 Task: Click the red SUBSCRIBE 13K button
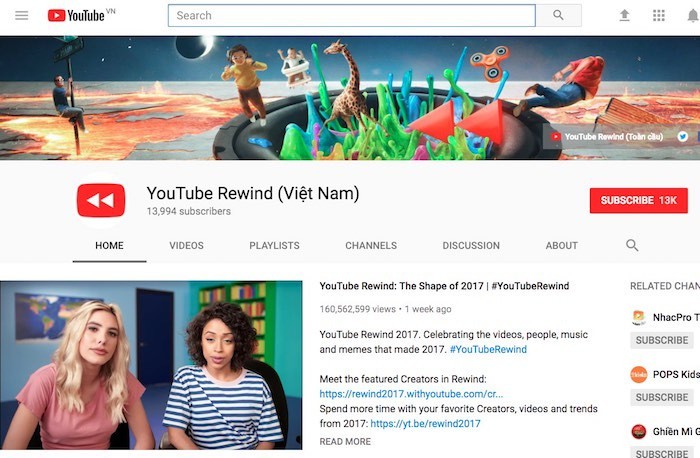[638, 200]
